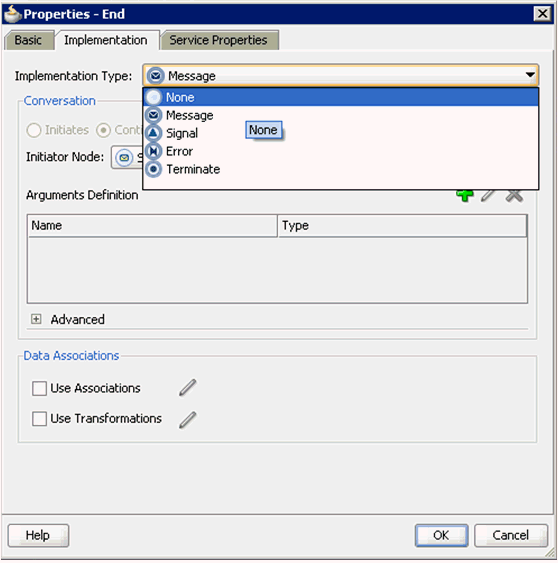Select the Initiates radio button
558x563 pixels.
[34, 130]
